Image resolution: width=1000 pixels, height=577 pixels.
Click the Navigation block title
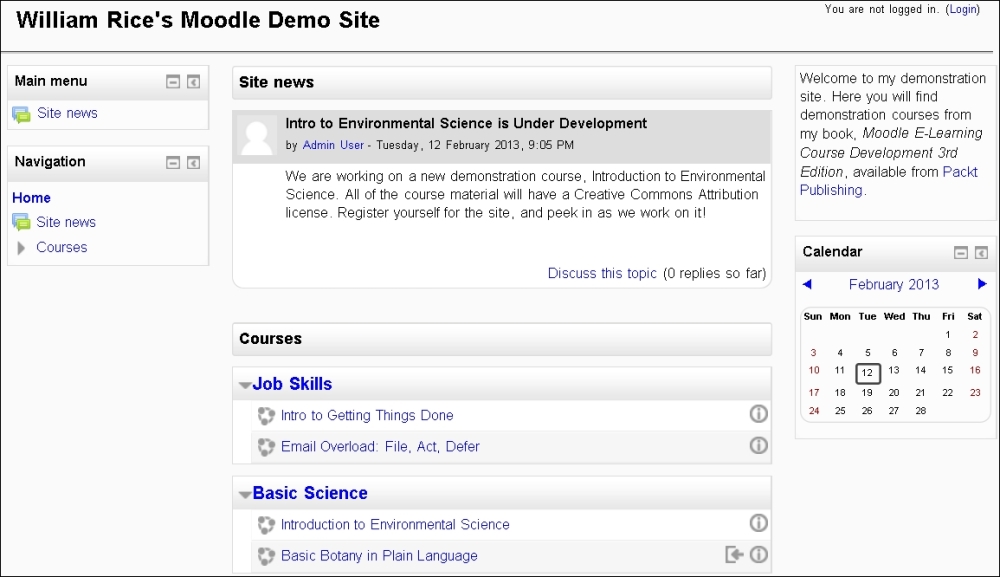[50, 161]
